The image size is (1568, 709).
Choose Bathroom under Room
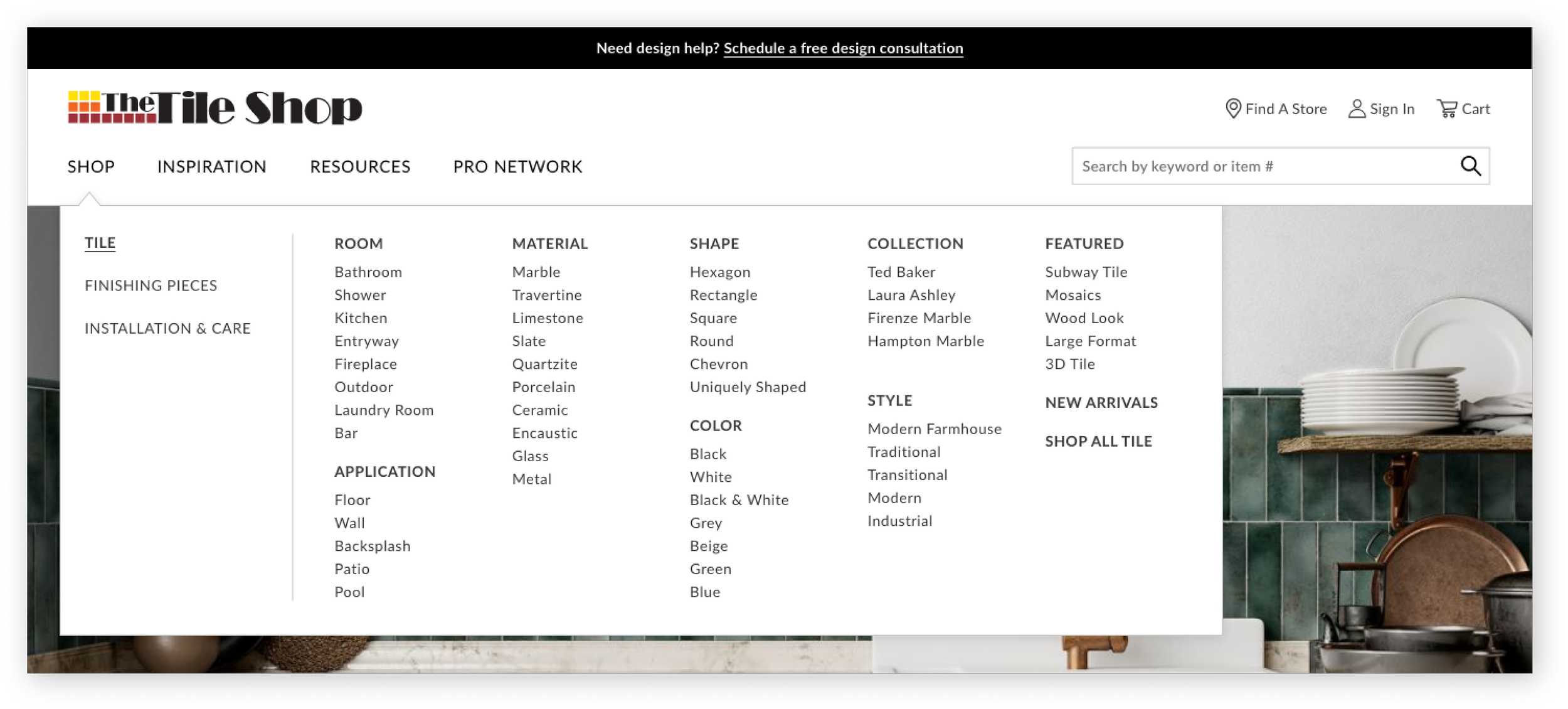pyautogui.click(x=368, y=272)
